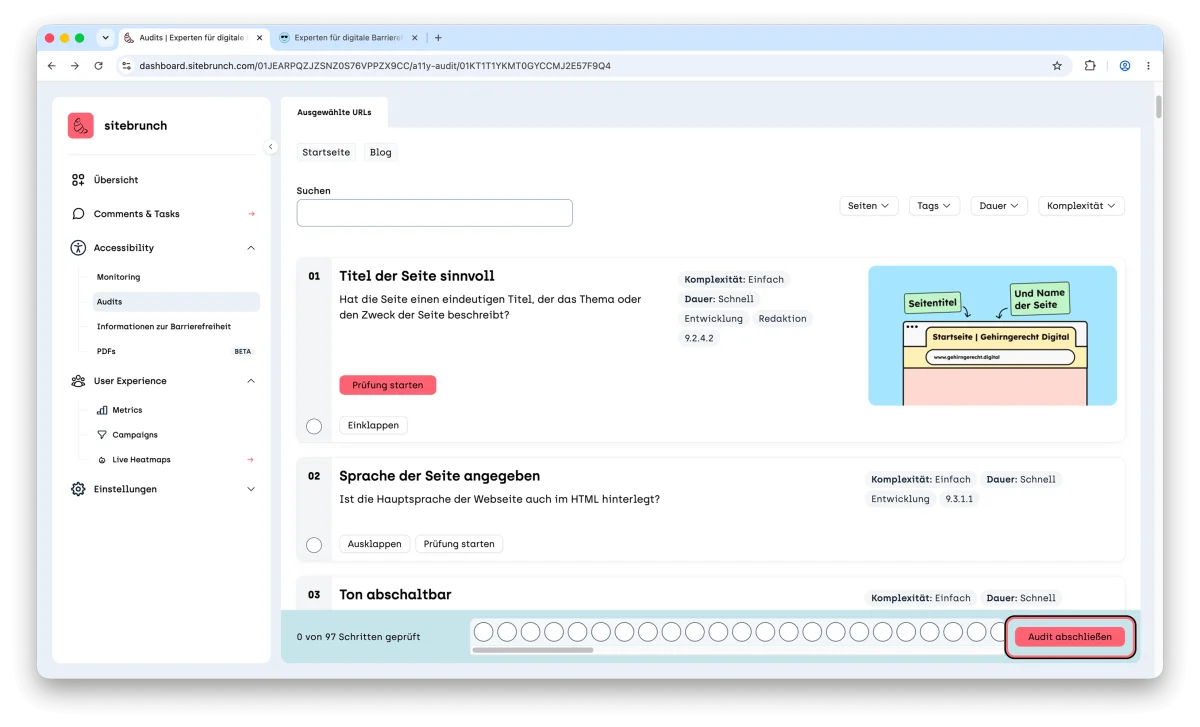Click the Live Heatmaps flame icon
Viewport: 1200px width, 727px height.
click(102, 460)
